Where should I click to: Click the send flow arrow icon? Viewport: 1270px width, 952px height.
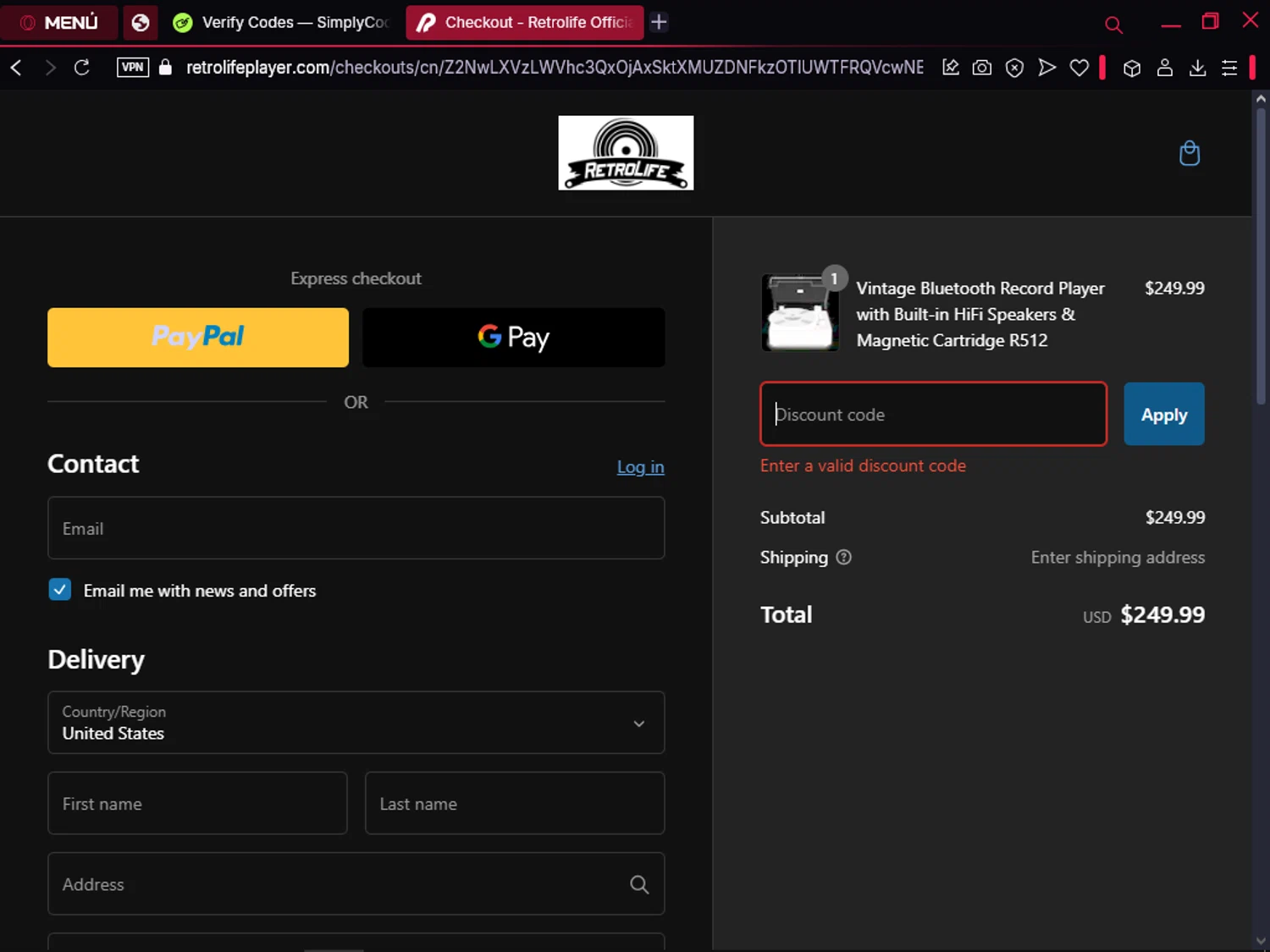click(1047, 68)
